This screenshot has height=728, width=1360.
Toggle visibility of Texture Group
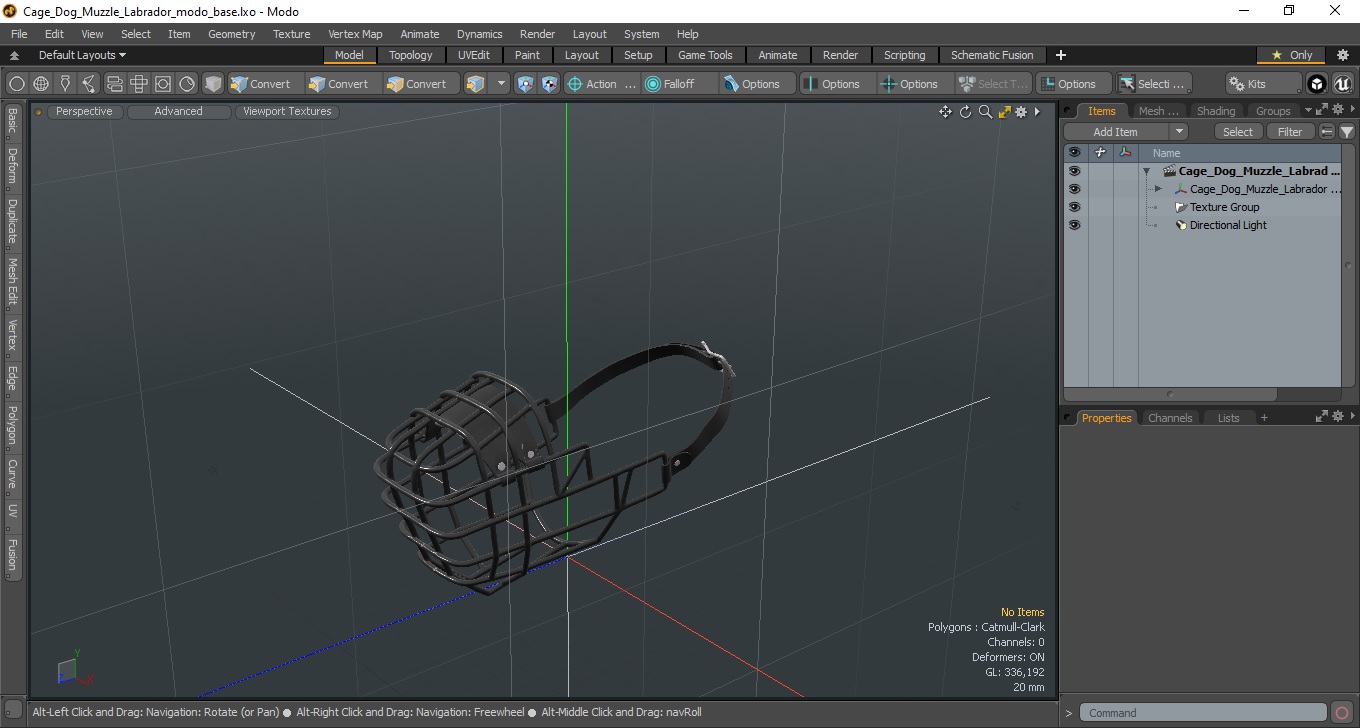point(1074,207)
